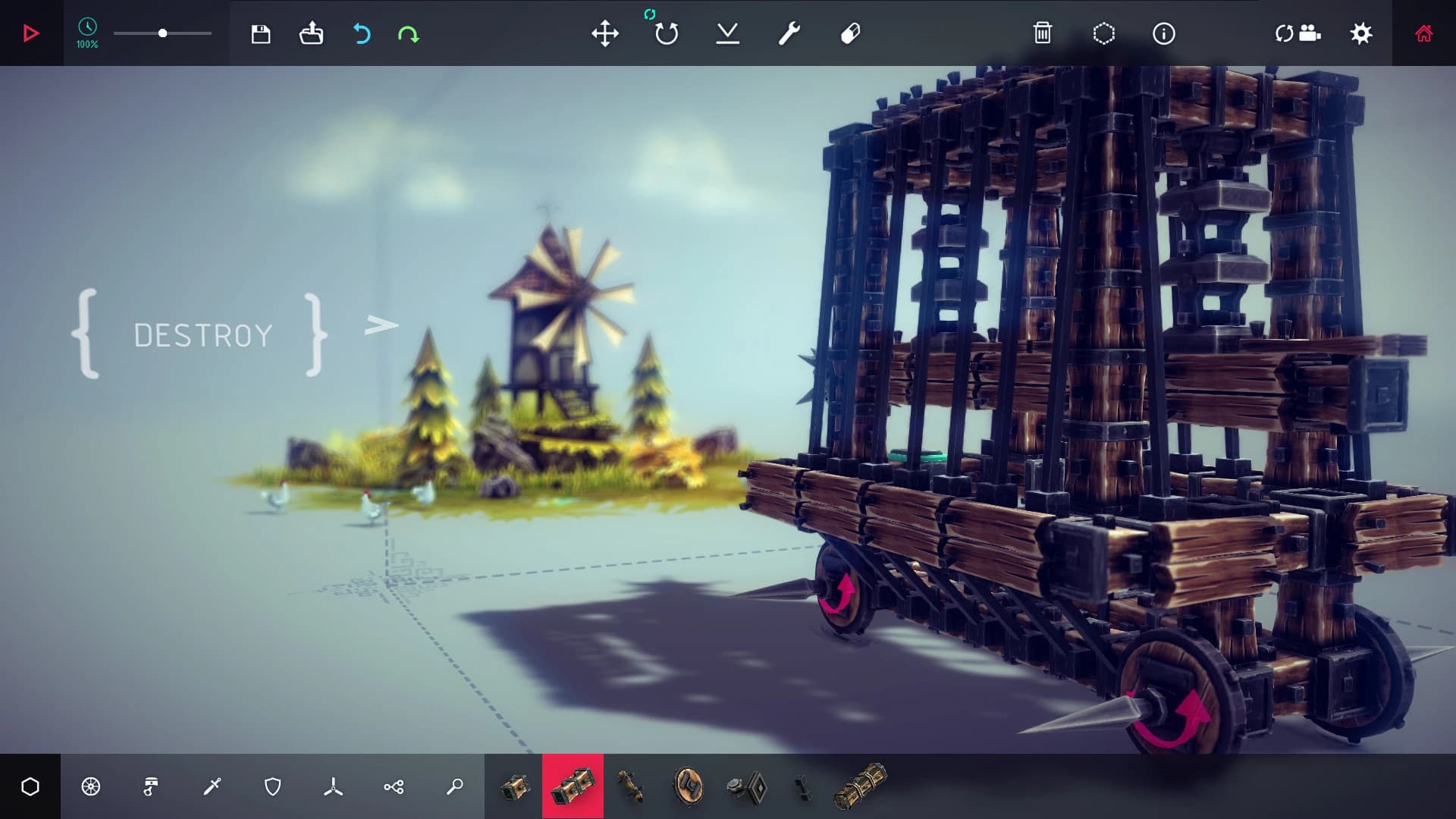Screen dimensions: 1456x819
Task: Switch to the basic blocks tab
Action: tap(30, 786)
